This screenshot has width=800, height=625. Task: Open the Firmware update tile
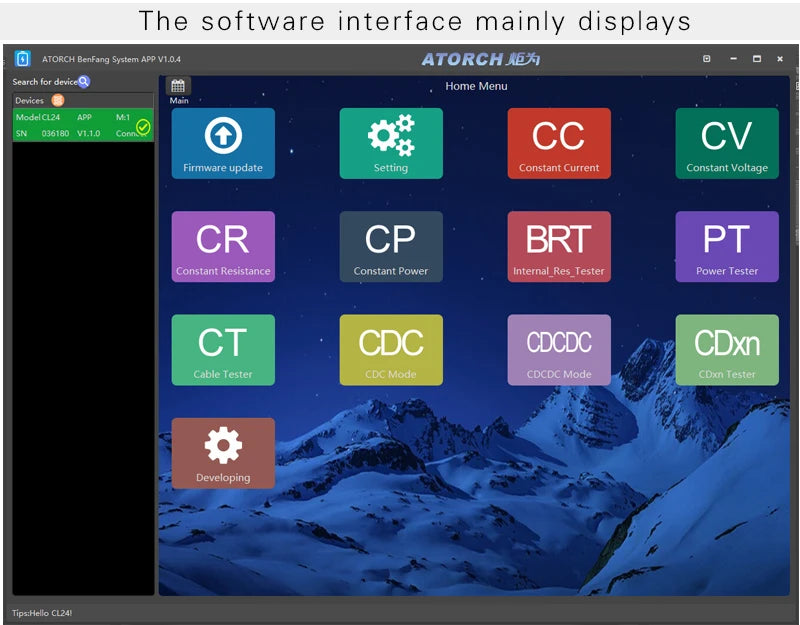point(223,143)
